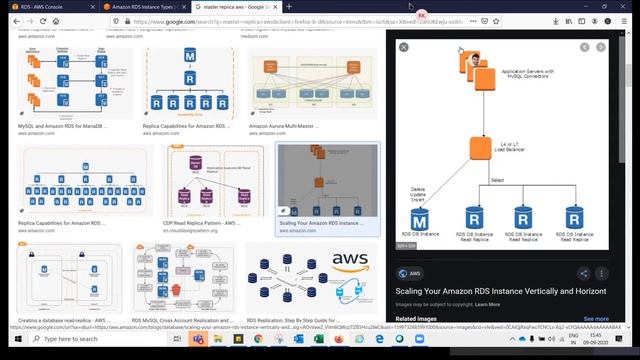Show the next image in preview

601,47
